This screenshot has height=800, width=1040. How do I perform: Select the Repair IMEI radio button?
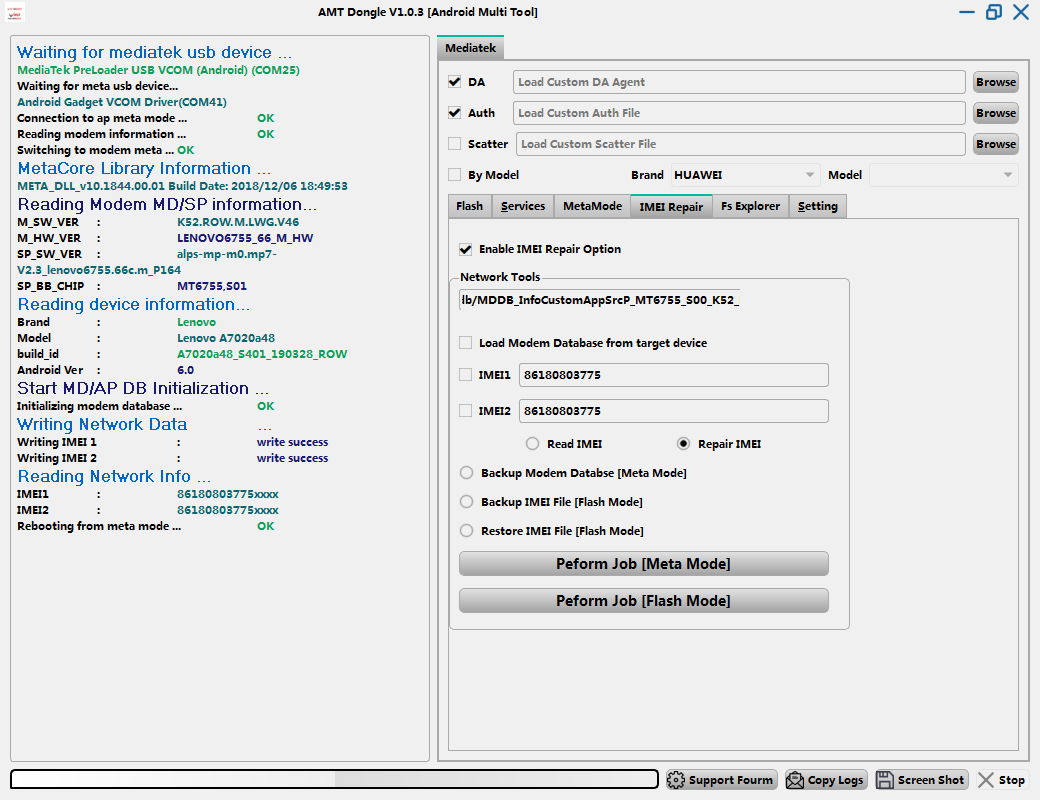(x=683, y=444)
